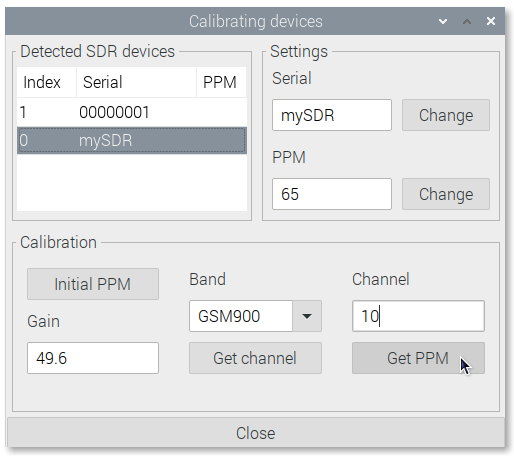514x458 pixels.
Task: Select device row with serial 00000001
Action: point(132,112)
